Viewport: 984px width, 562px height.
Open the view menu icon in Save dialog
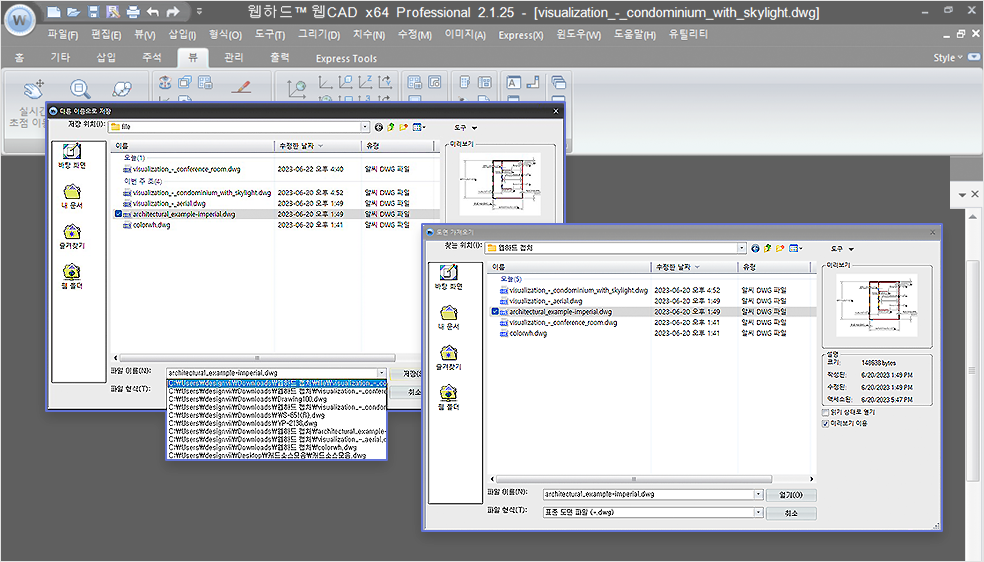pos(419,127)
